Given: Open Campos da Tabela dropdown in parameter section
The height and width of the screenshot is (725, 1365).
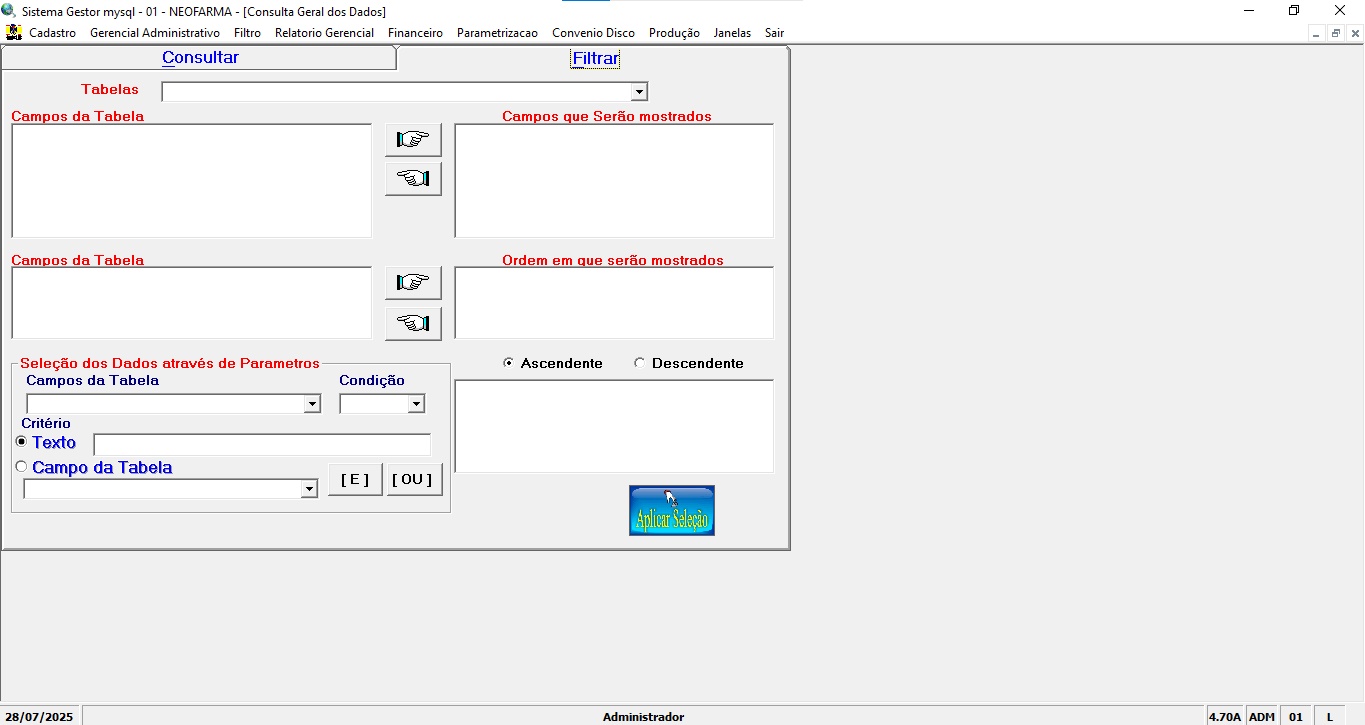Looking at the screenshot, I should click(x=312, y=404).
